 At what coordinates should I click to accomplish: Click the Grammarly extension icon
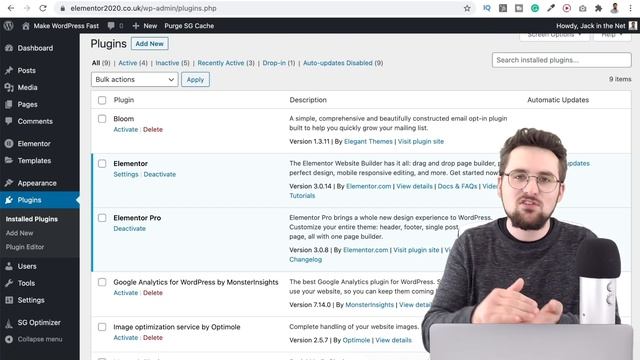[x=535, y=8]
